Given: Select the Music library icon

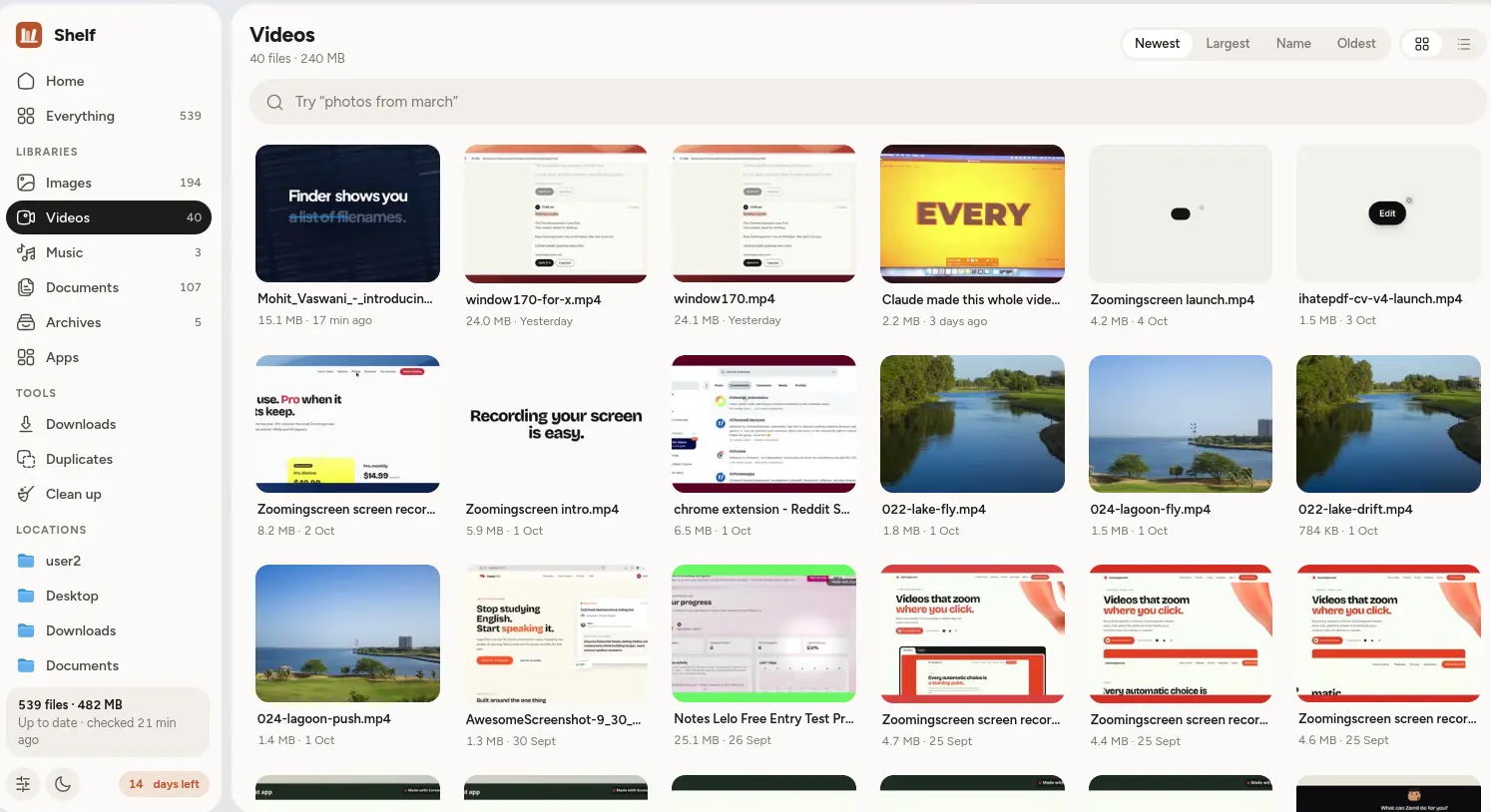Looking at the screenshot, I should coord(26,252).
